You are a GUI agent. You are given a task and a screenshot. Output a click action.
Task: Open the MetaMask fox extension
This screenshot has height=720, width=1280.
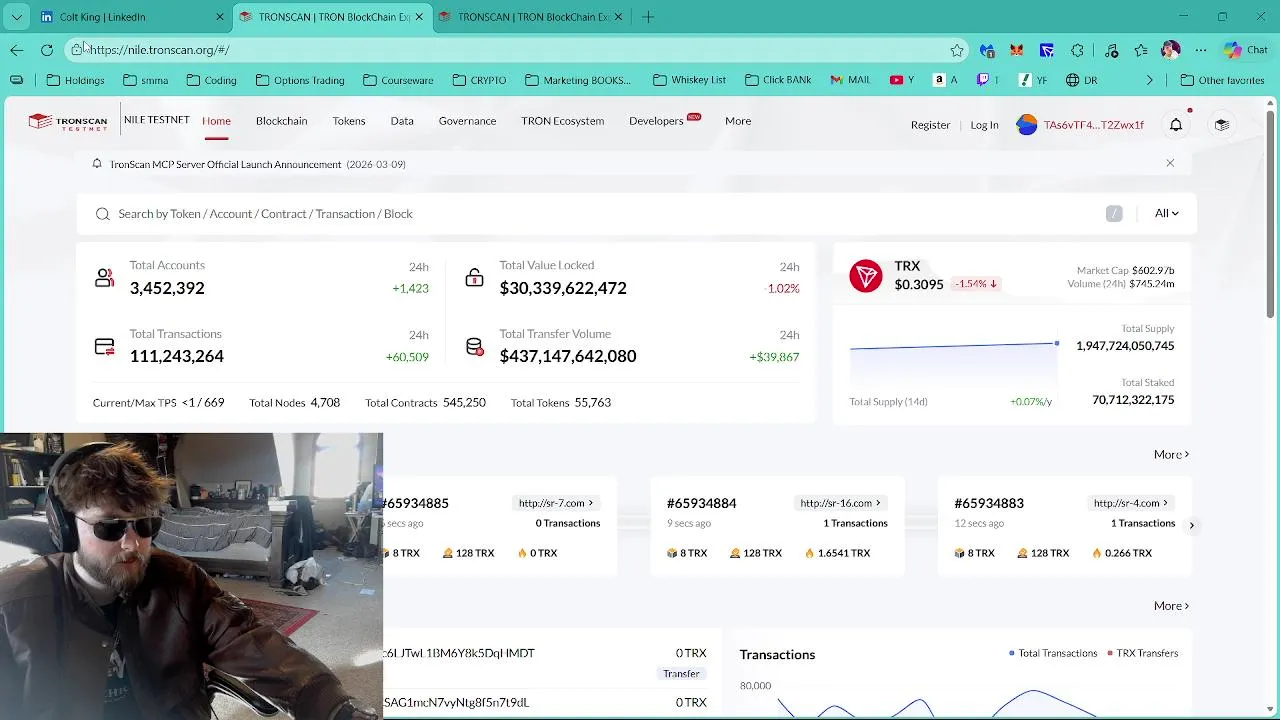pos(1017,50)
